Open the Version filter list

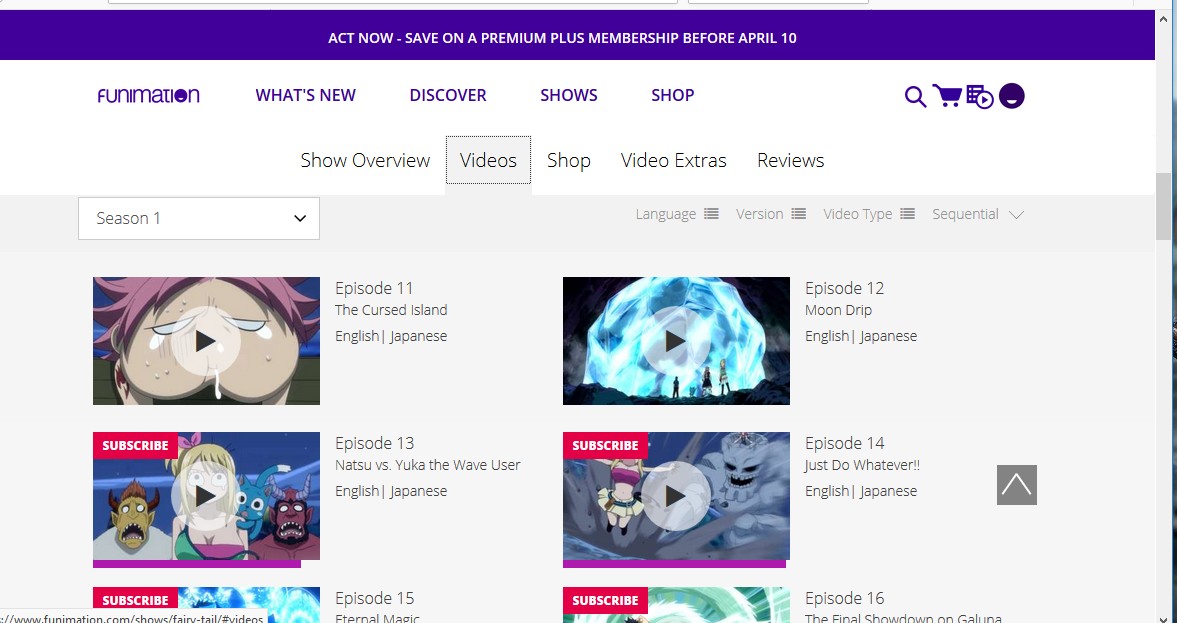point(771,214)
